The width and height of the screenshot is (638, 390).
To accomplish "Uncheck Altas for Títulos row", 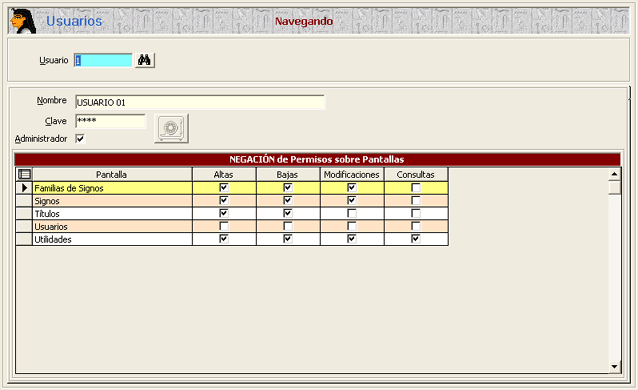I will [224, 213].
